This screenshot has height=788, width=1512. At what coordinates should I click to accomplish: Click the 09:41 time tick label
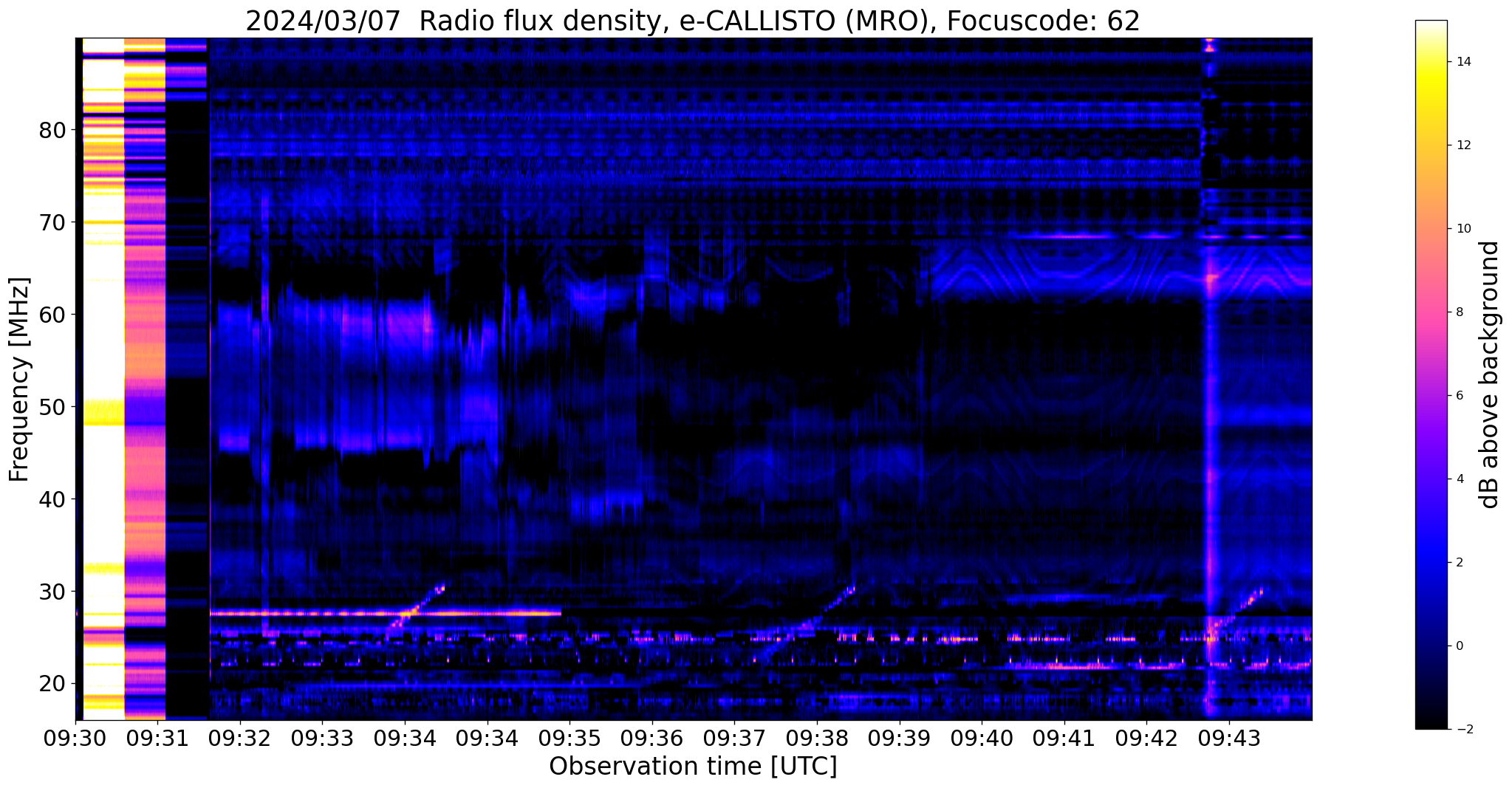coord(1064,738)
